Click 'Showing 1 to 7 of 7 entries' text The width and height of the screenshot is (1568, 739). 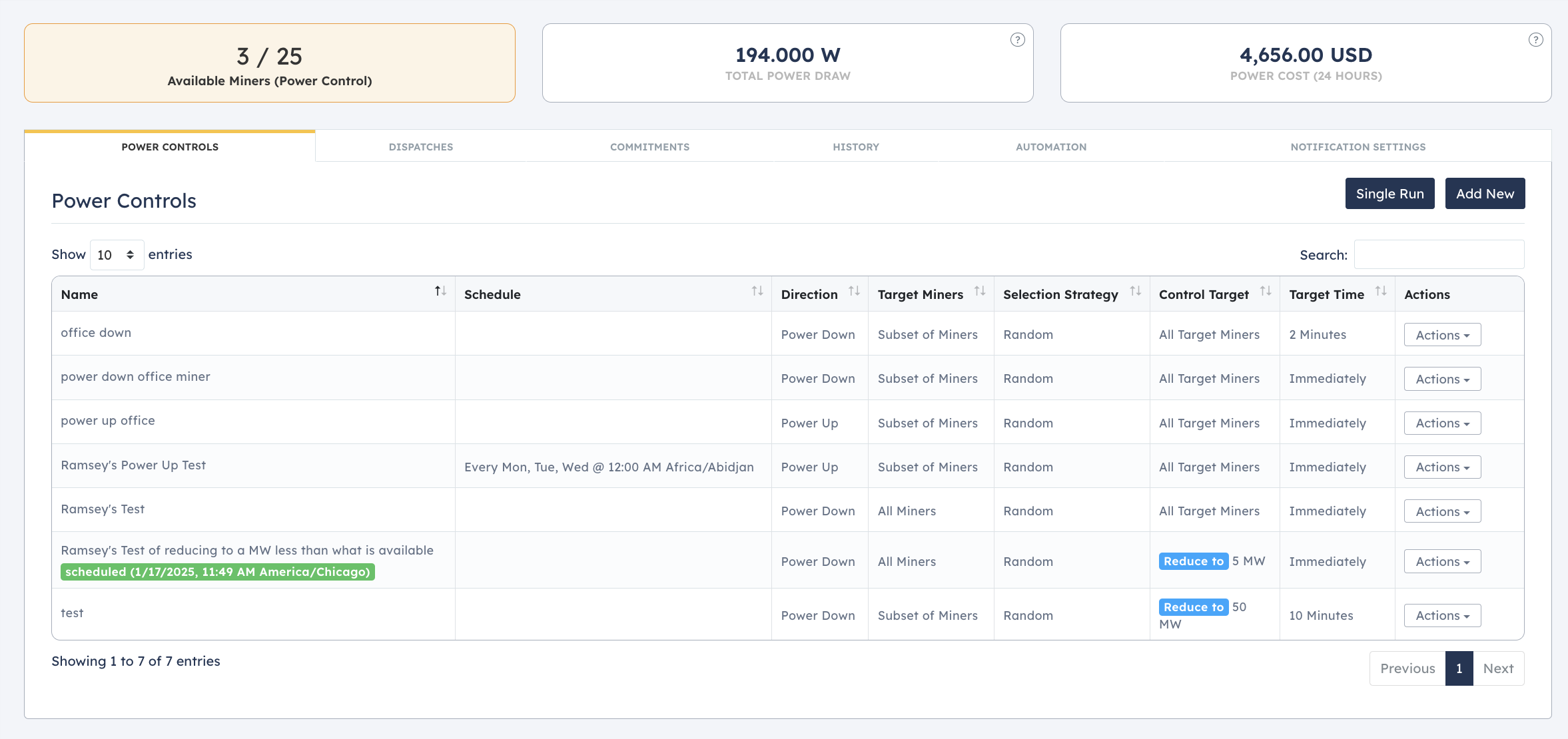click(x=136, y=661)
